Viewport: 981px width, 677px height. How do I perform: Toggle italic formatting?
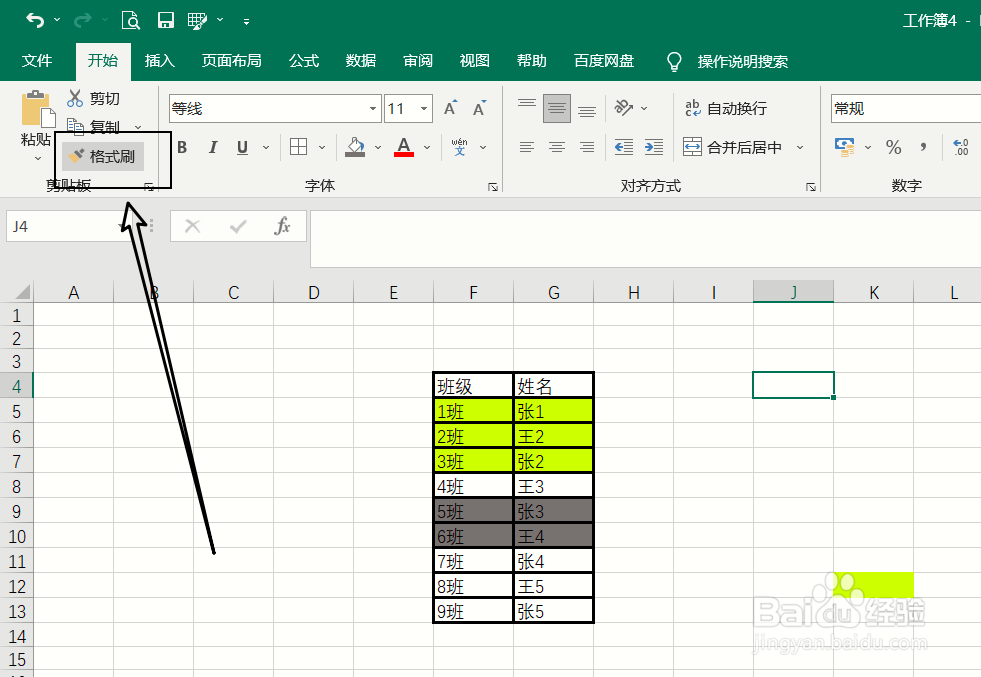click(x=213, y=148)
